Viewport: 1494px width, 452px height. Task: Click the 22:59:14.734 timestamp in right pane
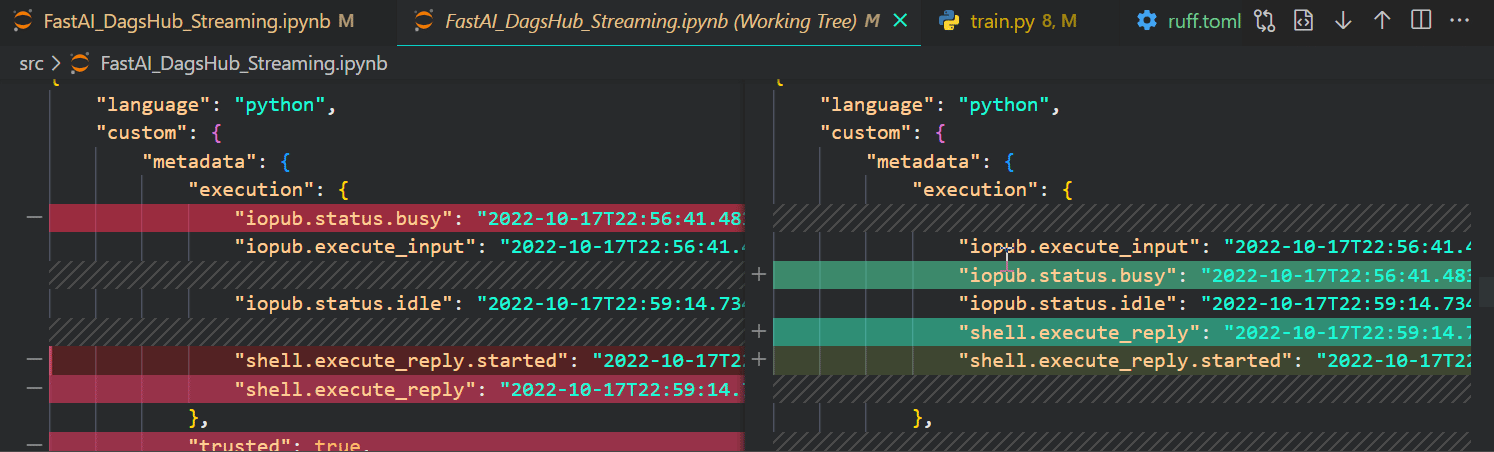[x=1335, y=303]
